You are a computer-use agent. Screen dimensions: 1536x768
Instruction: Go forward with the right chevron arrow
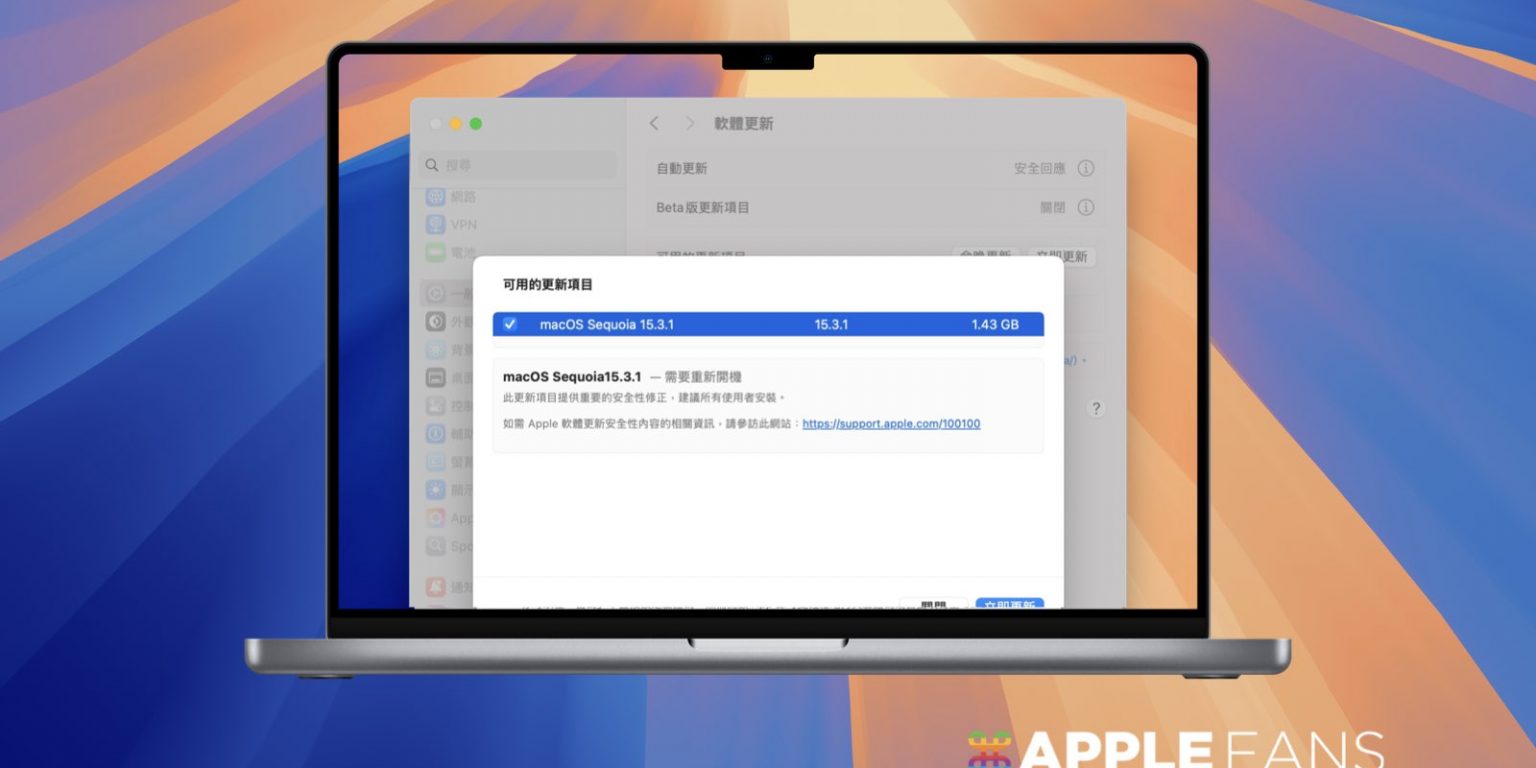[689, 123]
